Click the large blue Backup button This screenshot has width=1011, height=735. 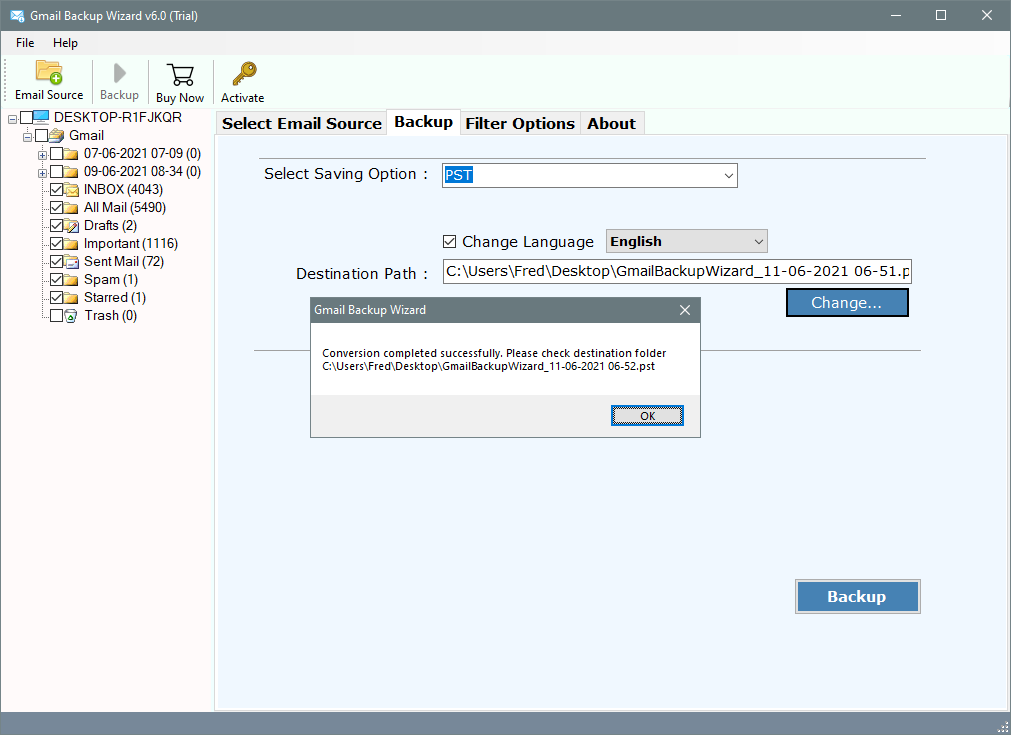click(x=858, y=596)
